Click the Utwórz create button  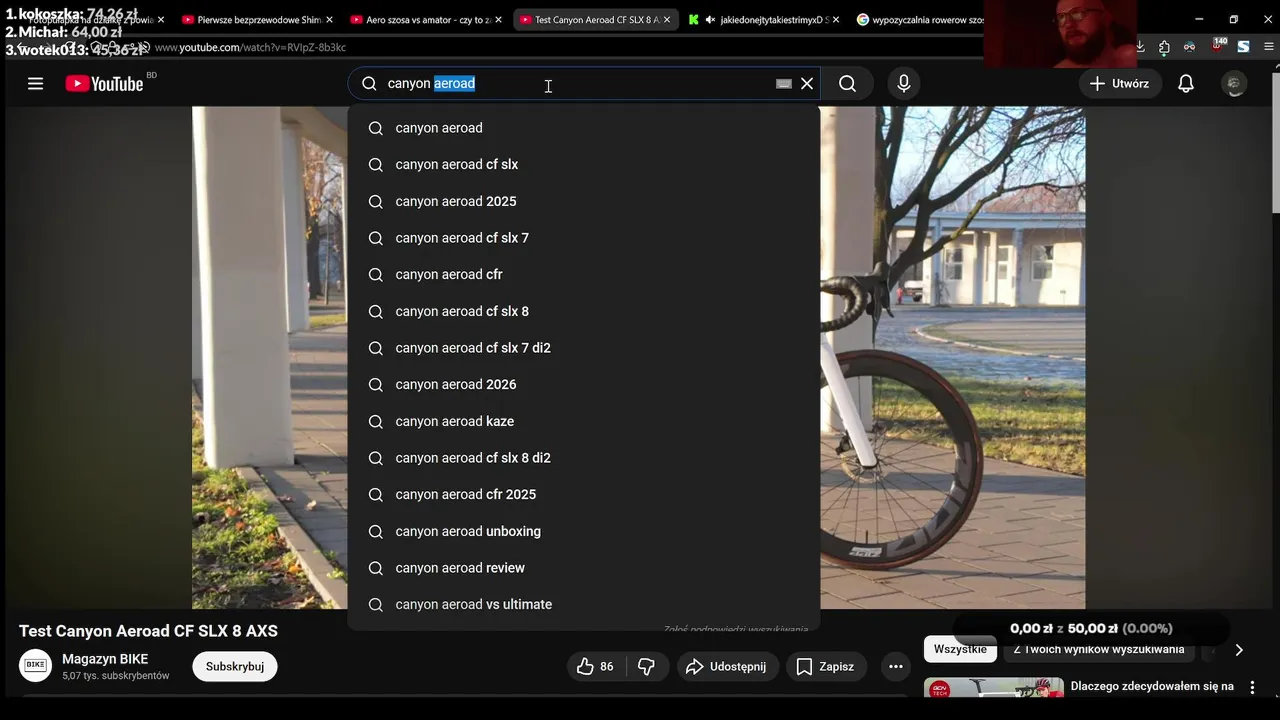pyautogui.click(x=1119, y=84)
